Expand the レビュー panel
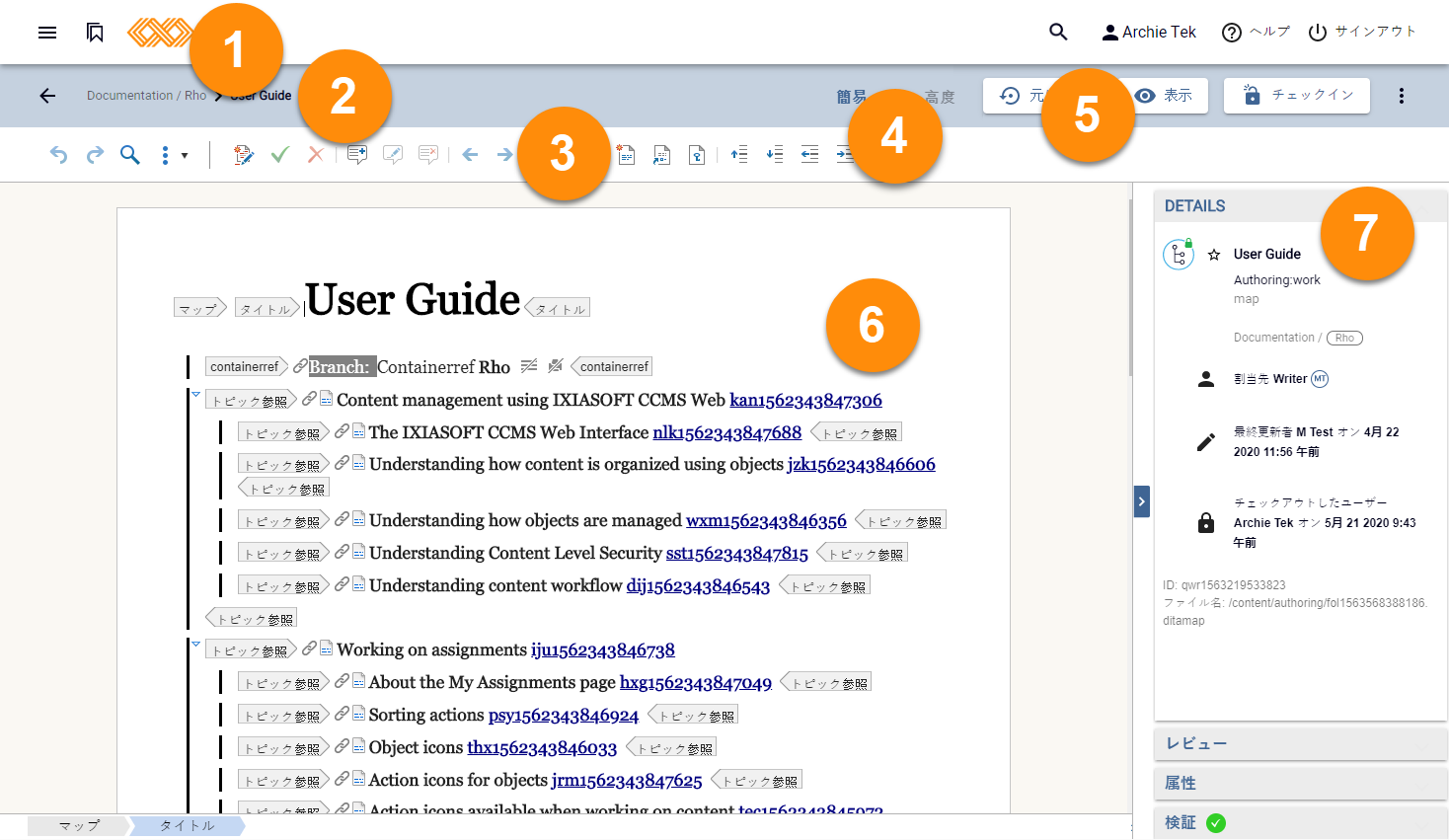 pyautogui.click(x=1300, y=743)
